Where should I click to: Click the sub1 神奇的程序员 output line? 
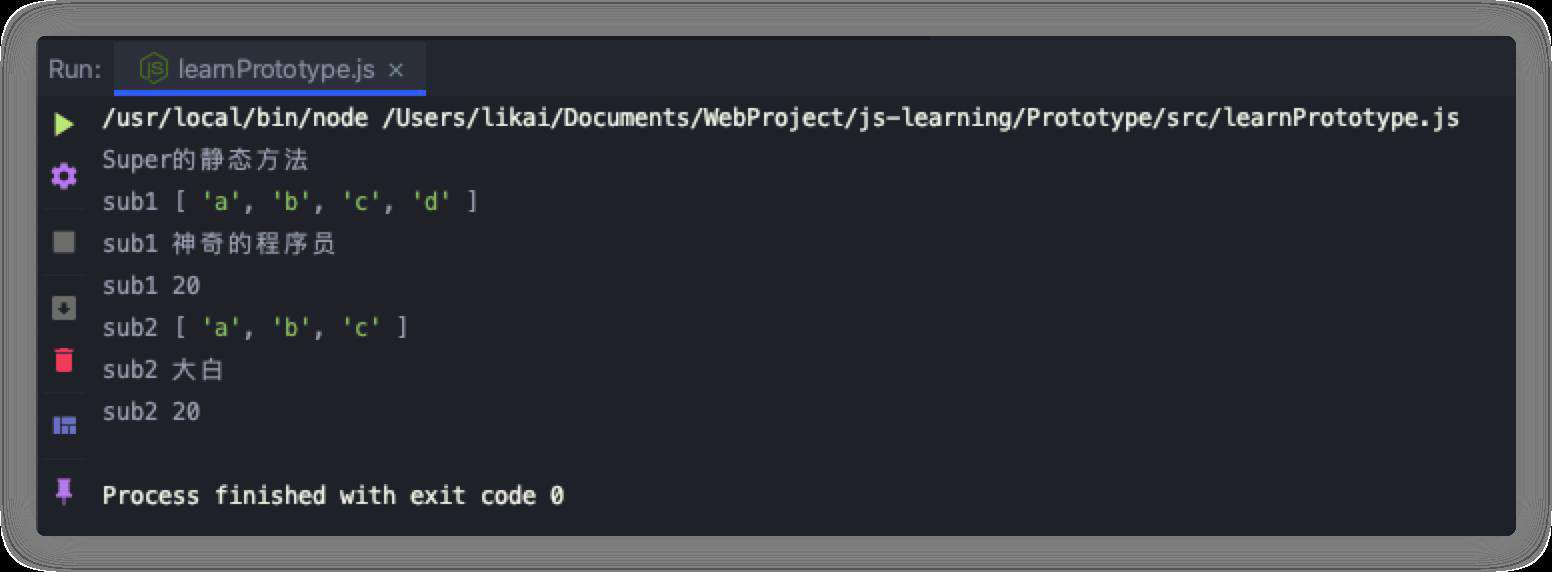click(x=219, y=244)
